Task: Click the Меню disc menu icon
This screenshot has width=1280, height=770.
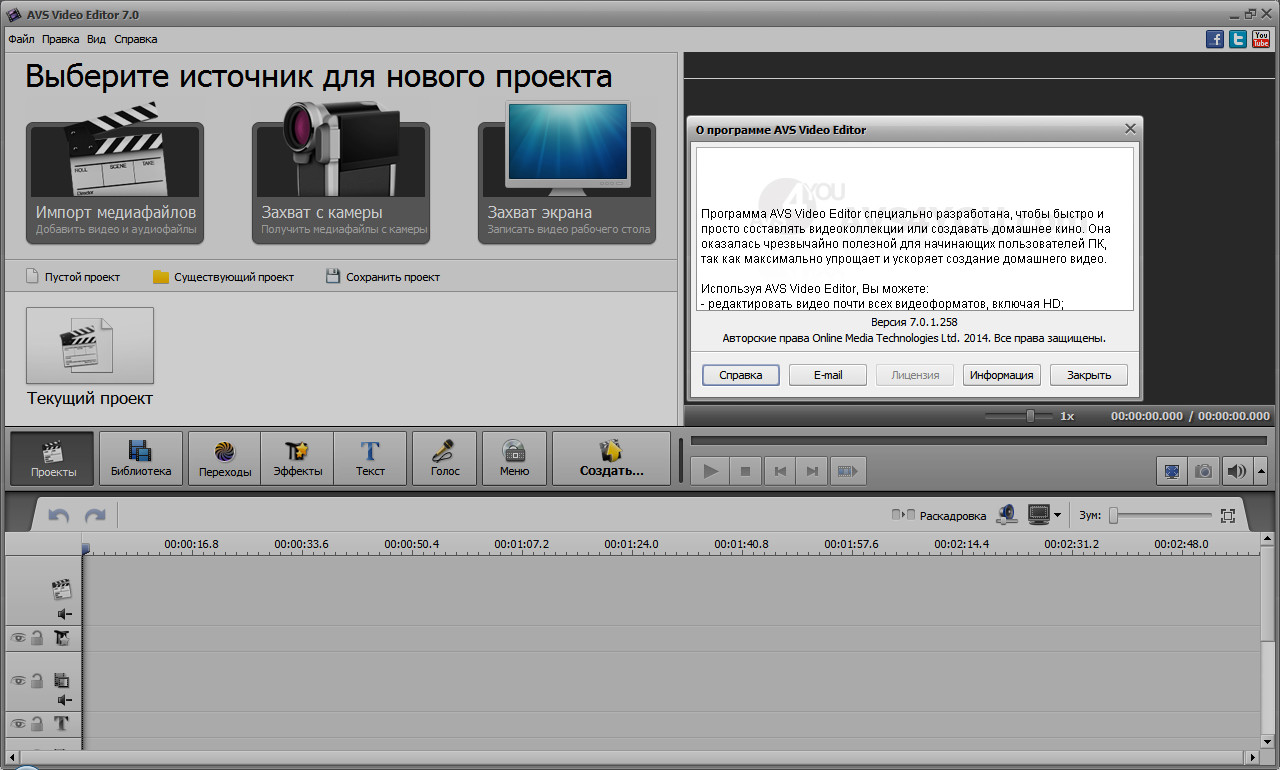Action: pos(514,458)
